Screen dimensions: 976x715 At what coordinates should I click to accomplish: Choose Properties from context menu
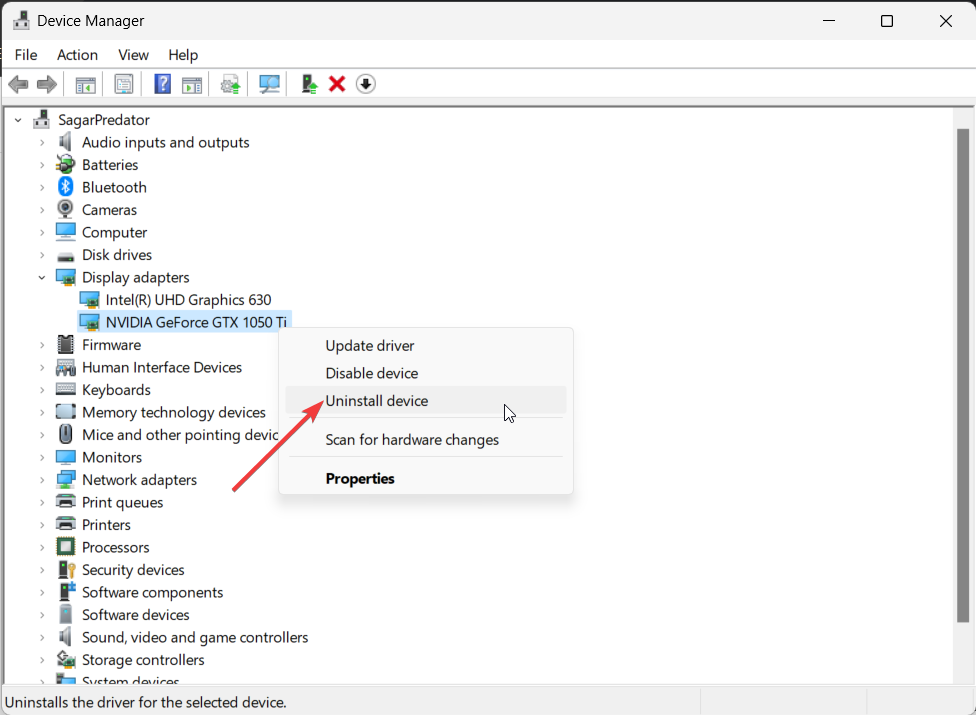pyautogui.click(x=426, y=478)
